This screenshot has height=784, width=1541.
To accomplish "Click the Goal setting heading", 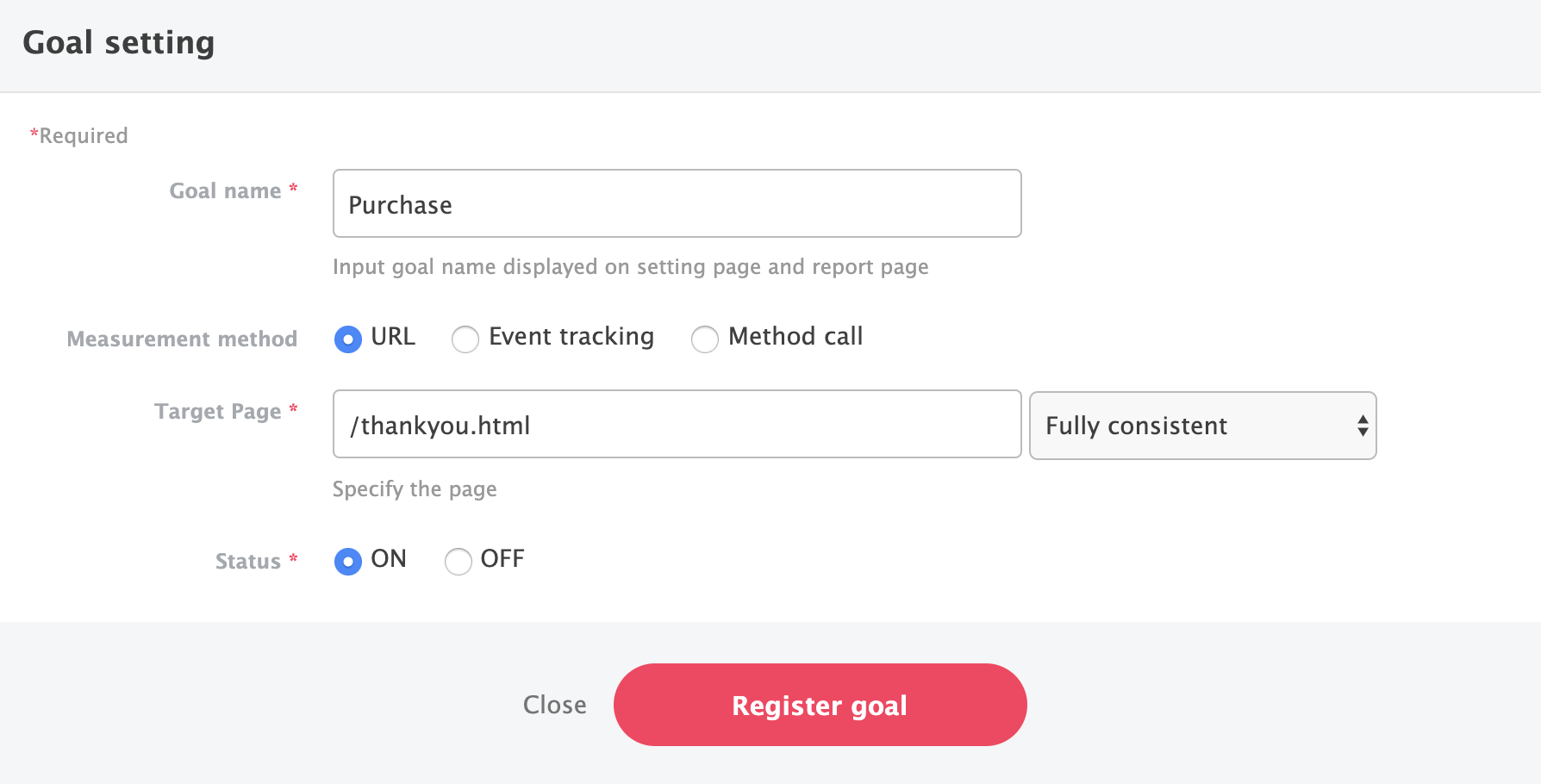I will 119,43.
